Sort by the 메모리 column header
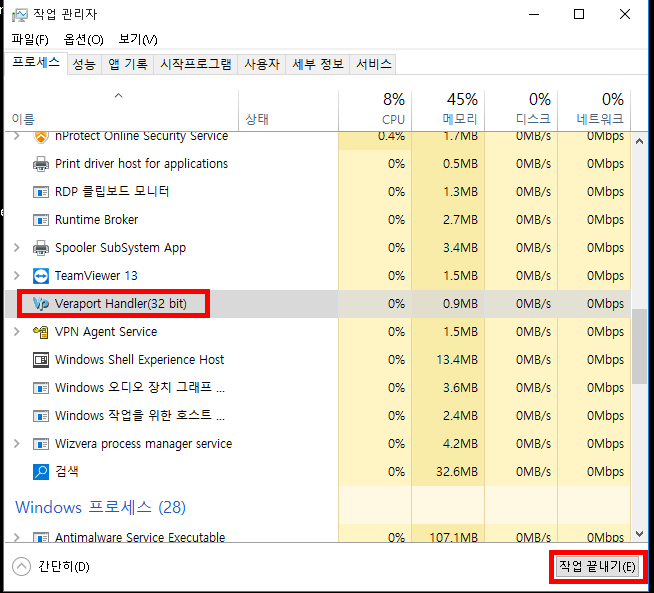654x593 pixels. click(x=448, y=111)
